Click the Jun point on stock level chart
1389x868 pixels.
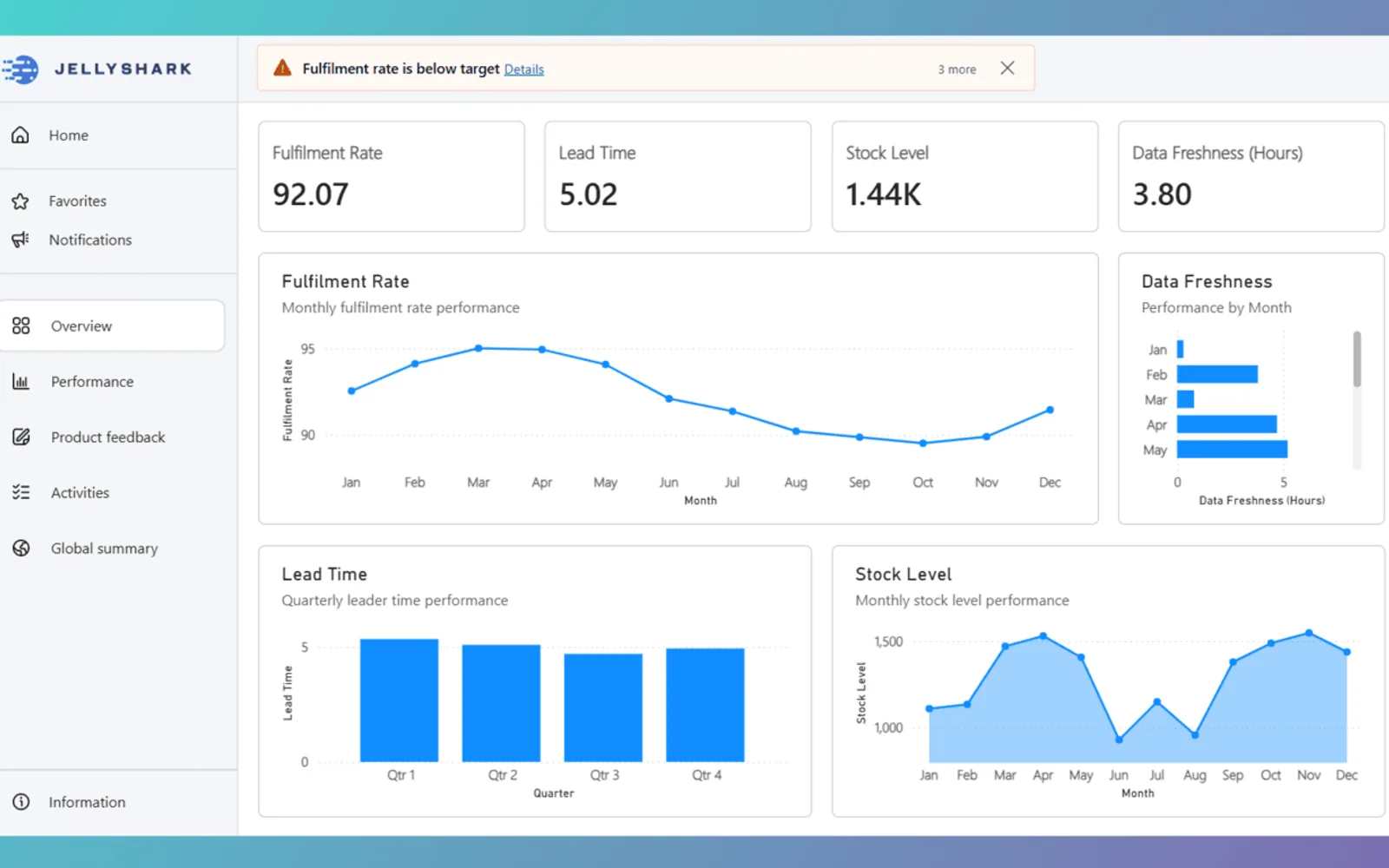pos(1119,740)
